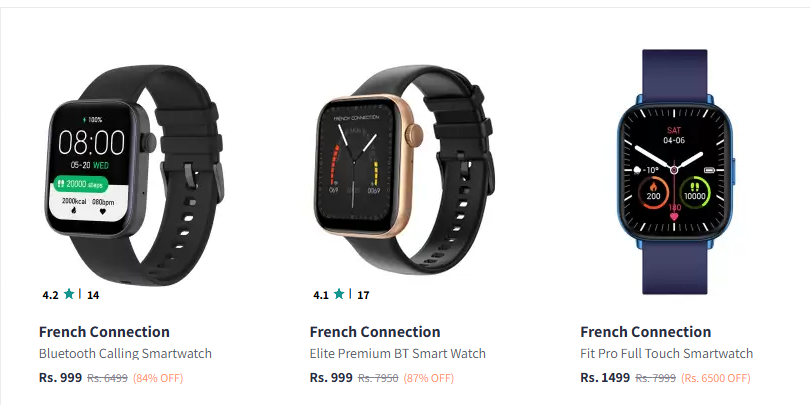The height and width of the screenshot is (419, 810).
Task: Open the Elite Premium BT Smart Watch title
Action: point(398,353)
